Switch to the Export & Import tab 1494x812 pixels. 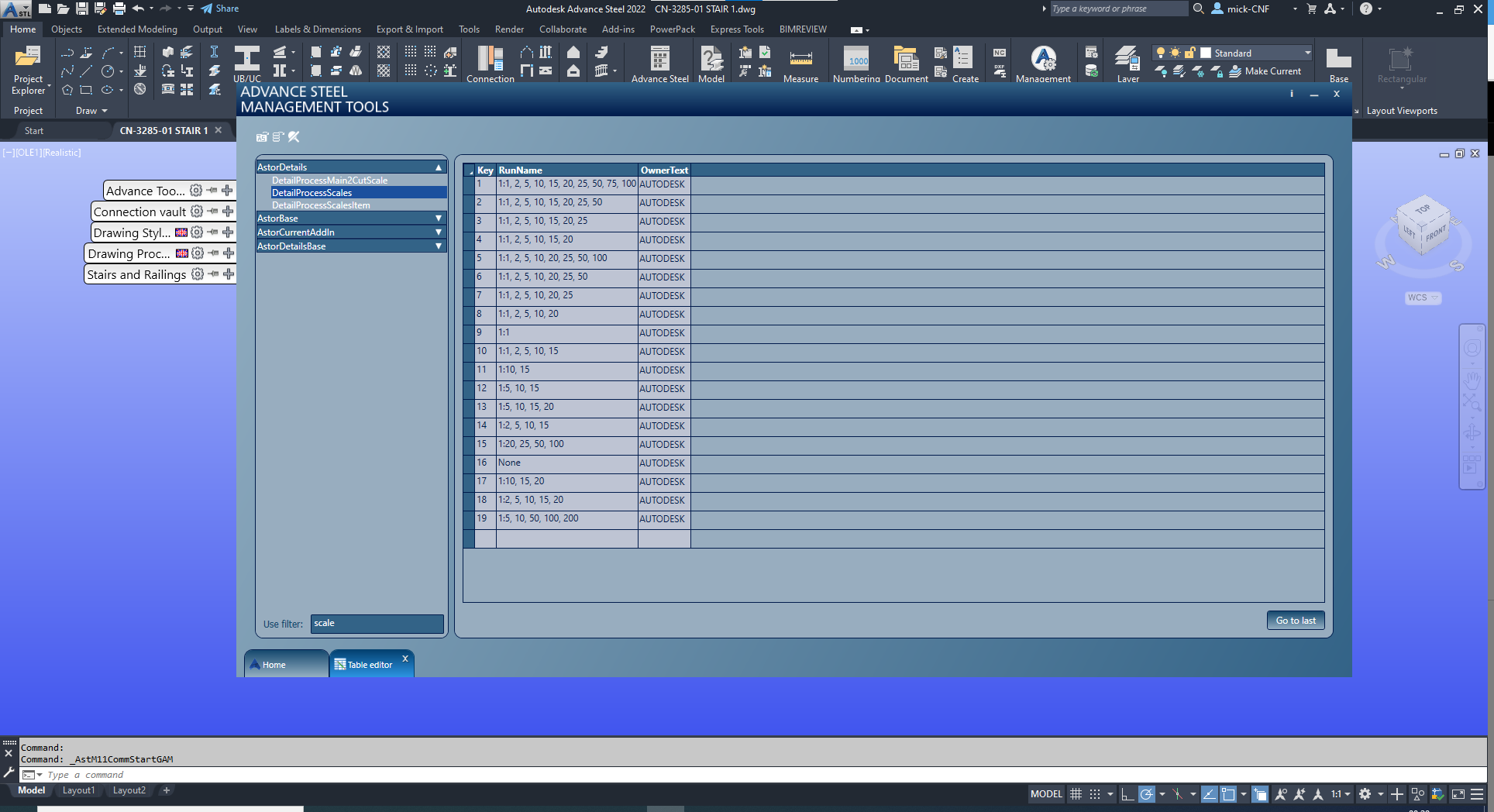pos(410,29)
